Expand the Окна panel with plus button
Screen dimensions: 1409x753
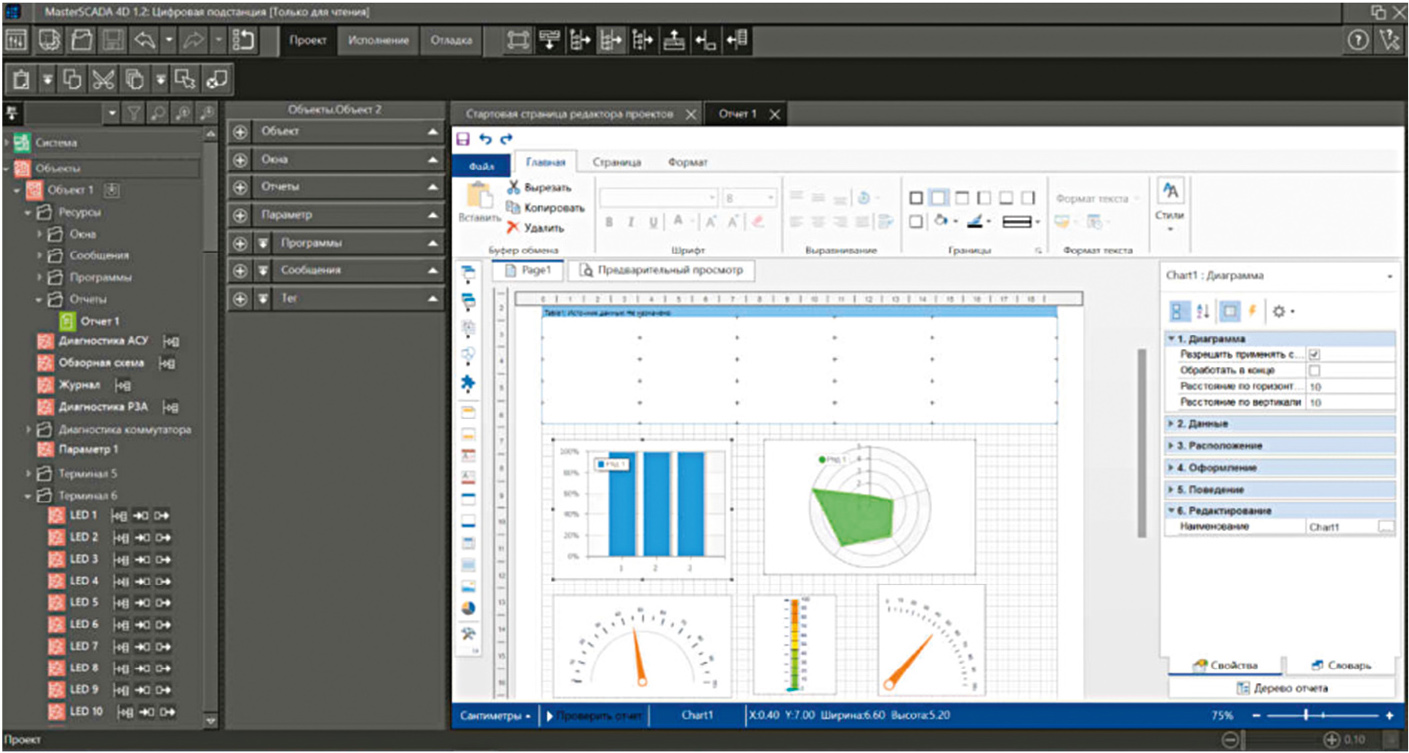(x=239, y=160)
